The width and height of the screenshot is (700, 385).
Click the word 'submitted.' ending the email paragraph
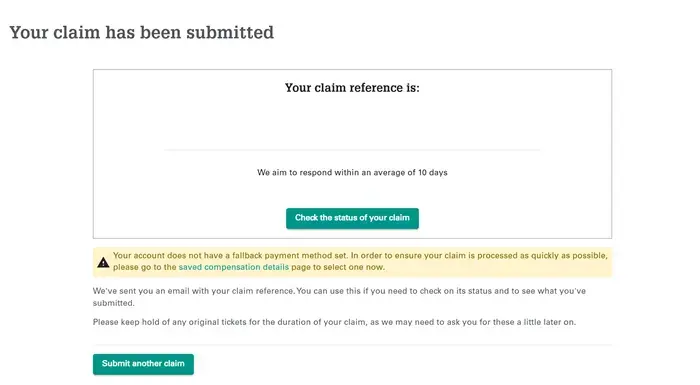[113, 303]
